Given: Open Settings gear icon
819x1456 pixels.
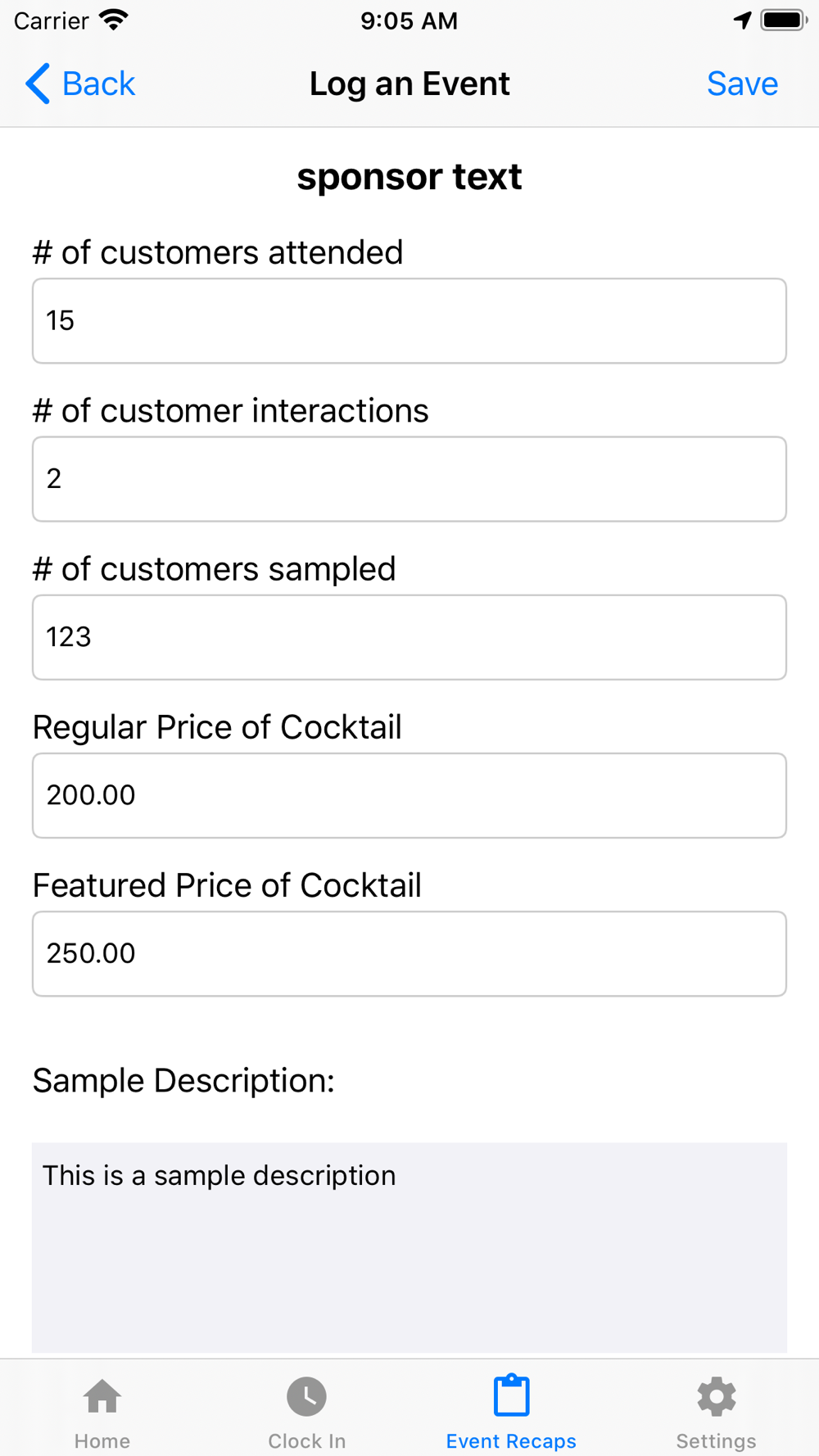Looking at the screenshot, I should click(x=717, y=1396).
